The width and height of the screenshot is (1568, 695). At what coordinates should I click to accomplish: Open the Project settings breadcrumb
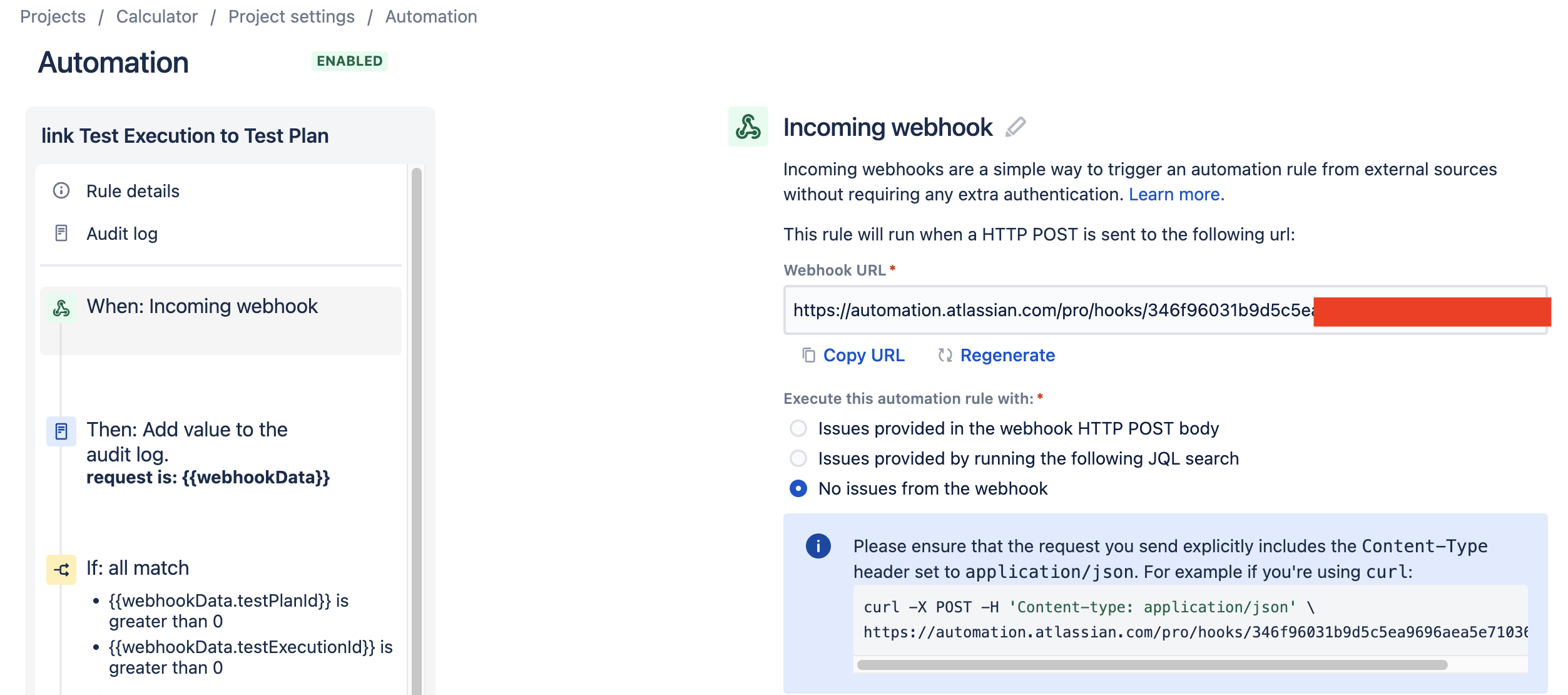tap(292, 16)
